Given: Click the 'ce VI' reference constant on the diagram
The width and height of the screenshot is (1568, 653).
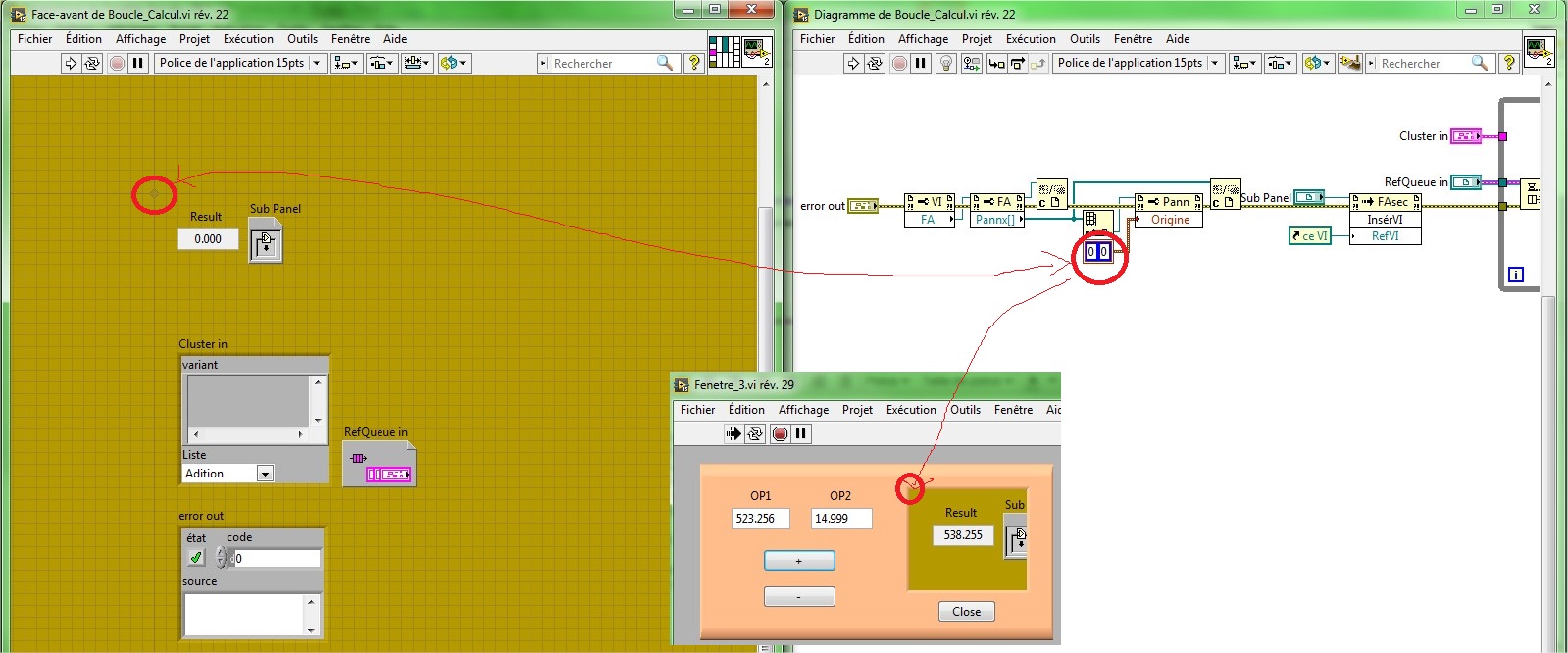Looking at the screenshot, I should [1310, 236].
